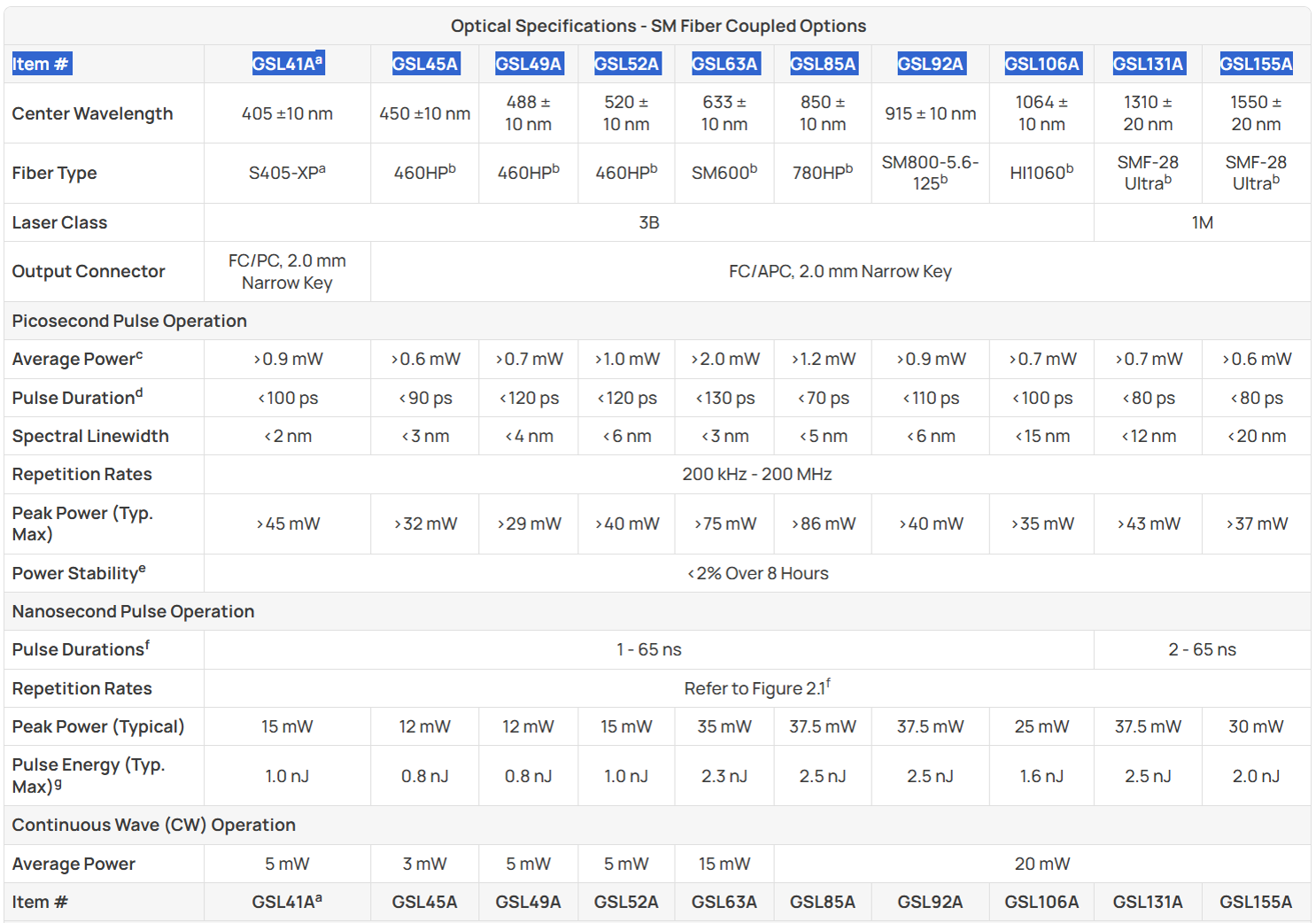Screen dimensions: 1316x923
Task: Select the '20 mW' CW average power cell
Action: click(1042, 864)
